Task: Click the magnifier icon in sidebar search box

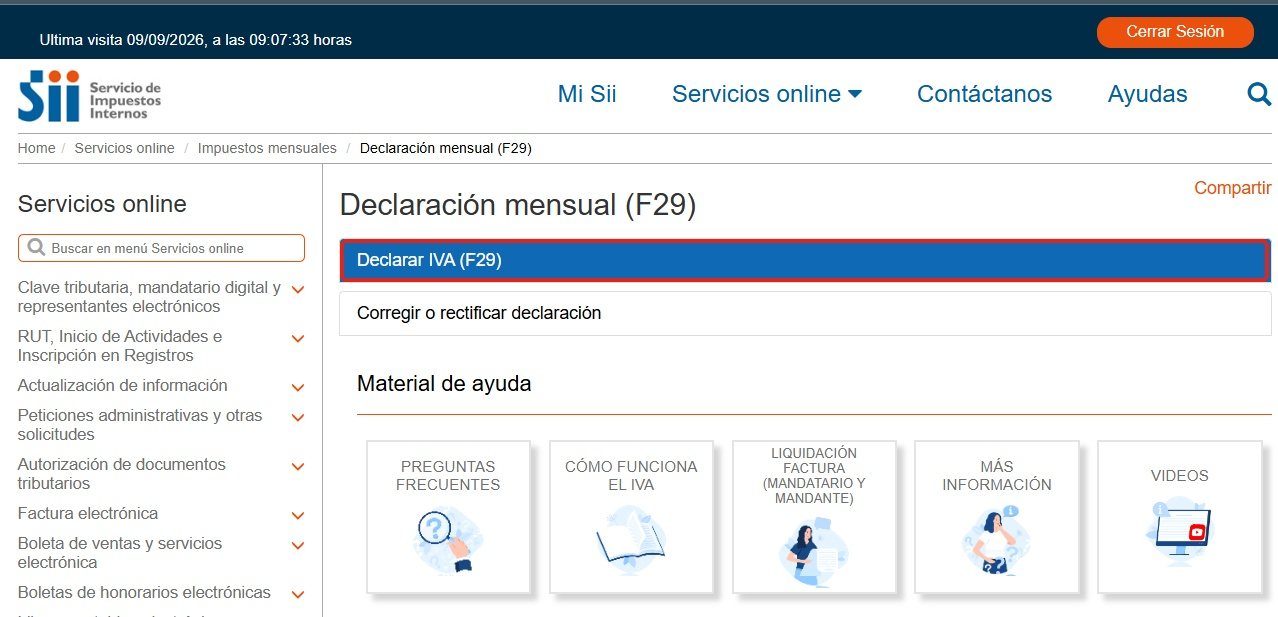Action: pos(37,248)
